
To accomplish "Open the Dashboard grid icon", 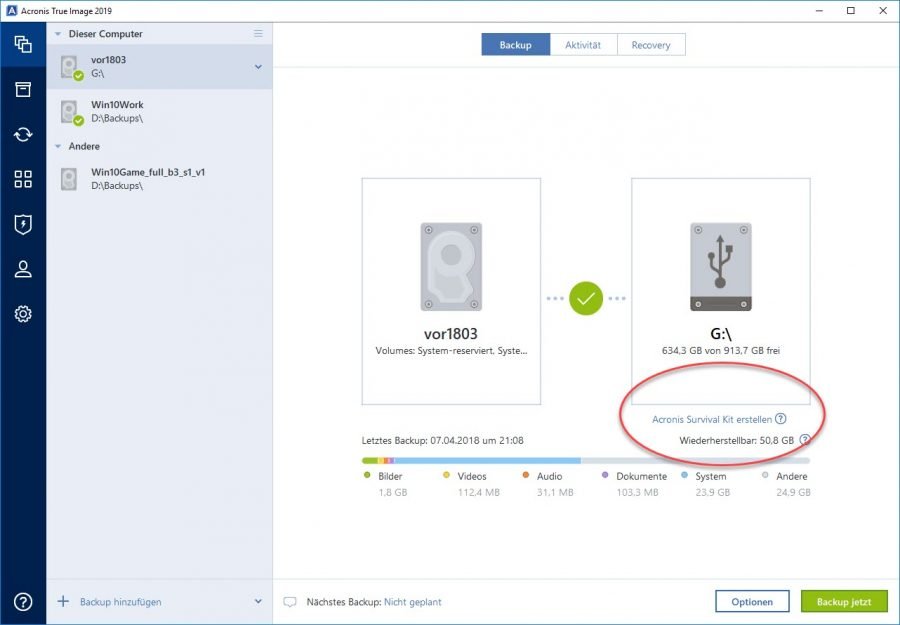I will click(x=22, y=179).
